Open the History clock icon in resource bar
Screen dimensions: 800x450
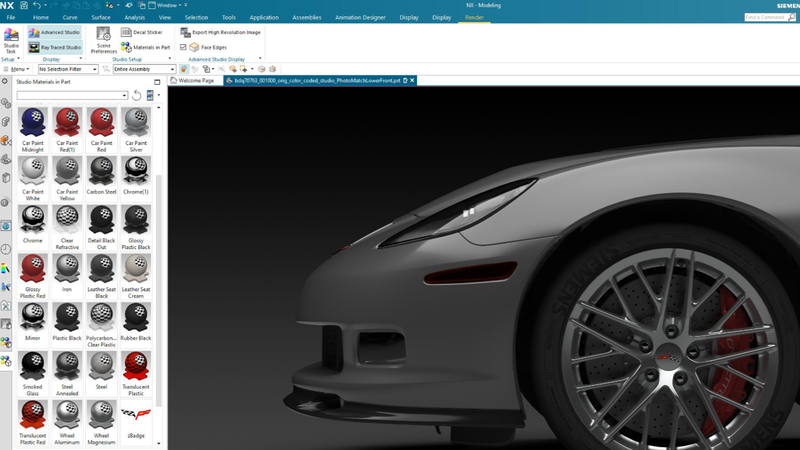(x=6, y=249)
